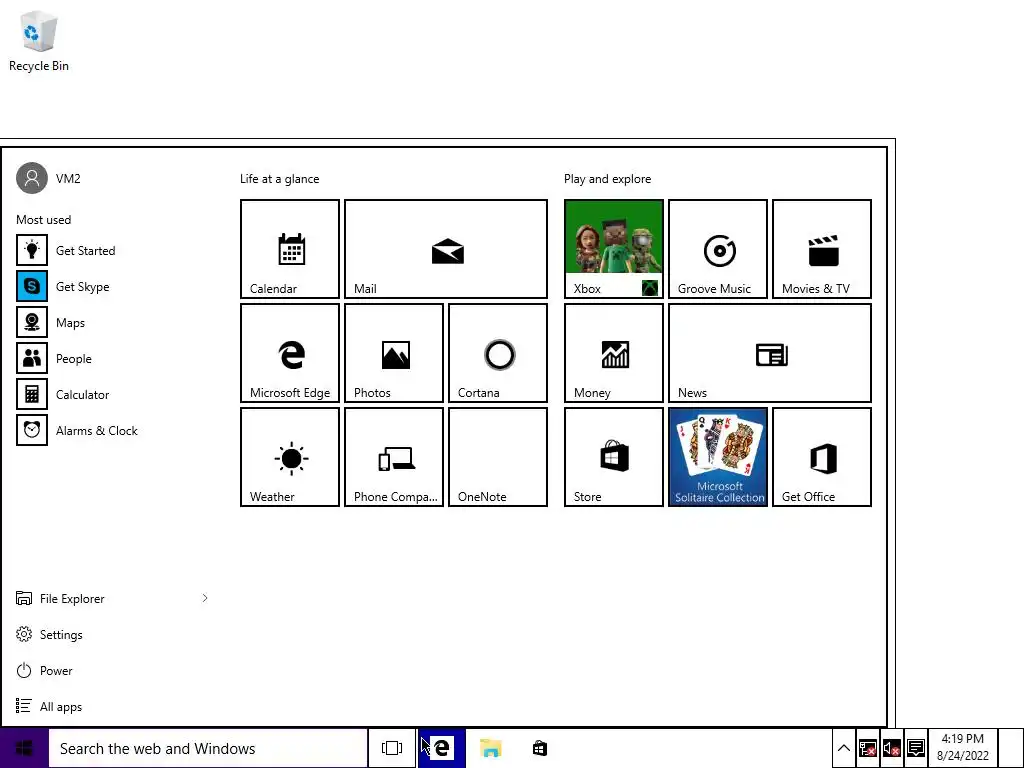Click the taskbar clock showing 4:19 PM

(963, 748)
